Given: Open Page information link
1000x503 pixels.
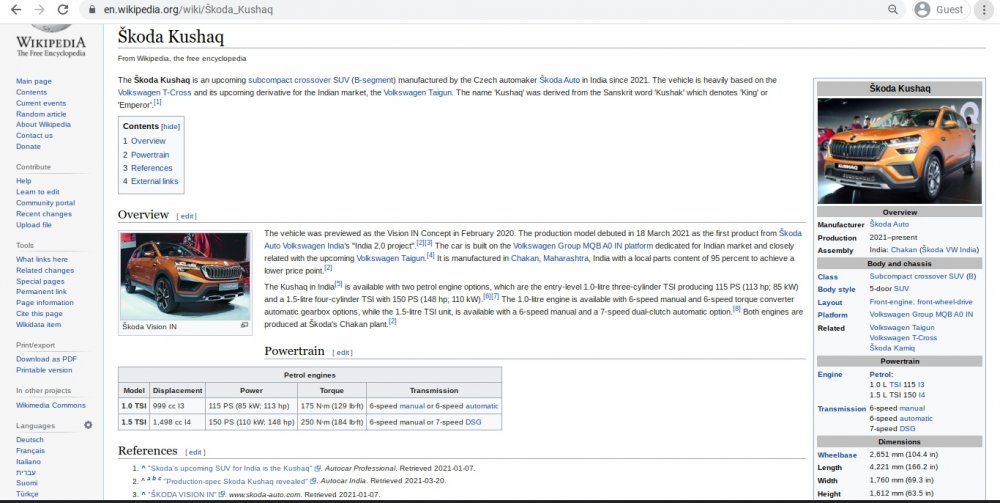Looking at the screenshot, I should click(45, 303).
